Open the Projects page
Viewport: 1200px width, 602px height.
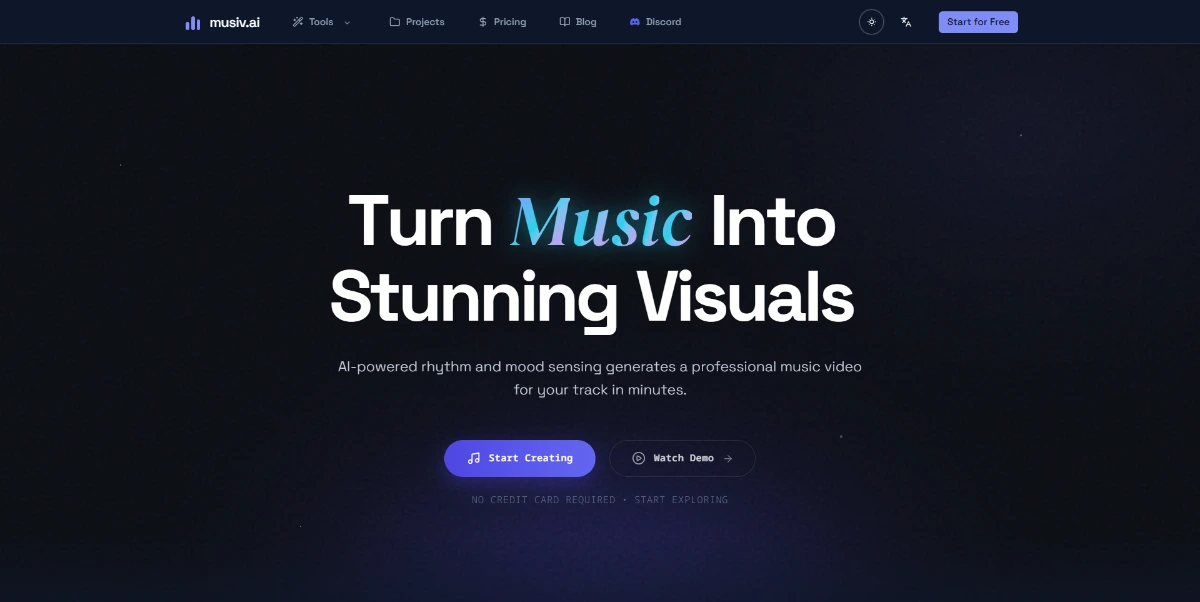coord(417,22)
